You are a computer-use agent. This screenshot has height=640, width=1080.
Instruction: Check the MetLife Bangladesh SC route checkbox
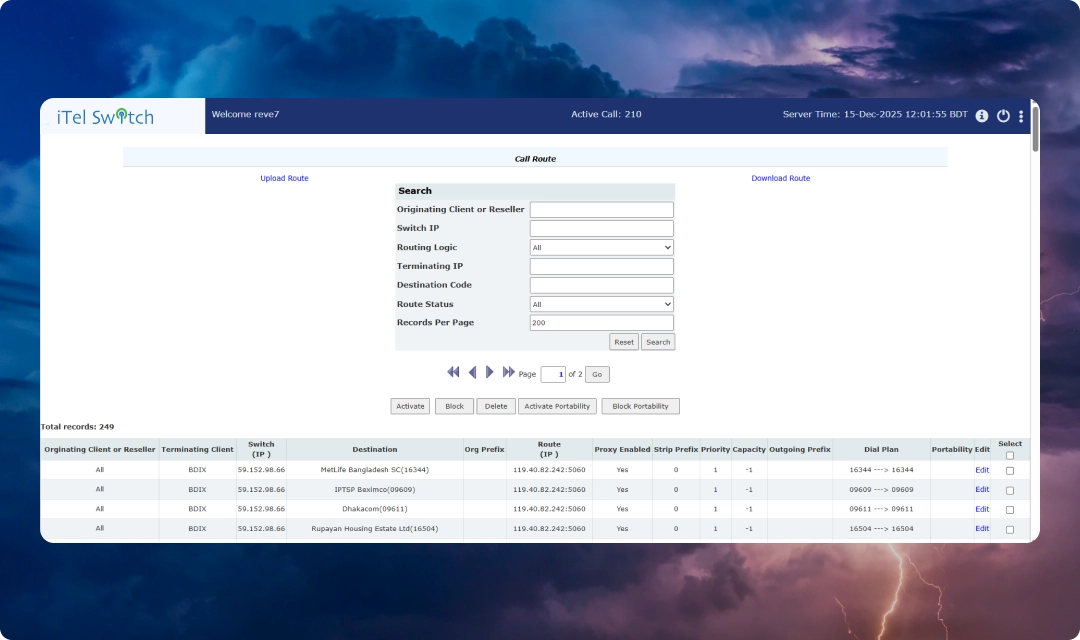[1009, 470]
